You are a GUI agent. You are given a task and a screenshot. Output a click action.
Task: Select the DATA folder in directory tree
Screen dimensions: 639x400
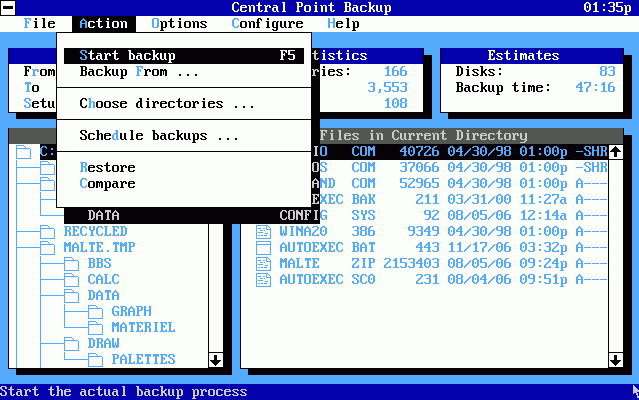(103, 295)
